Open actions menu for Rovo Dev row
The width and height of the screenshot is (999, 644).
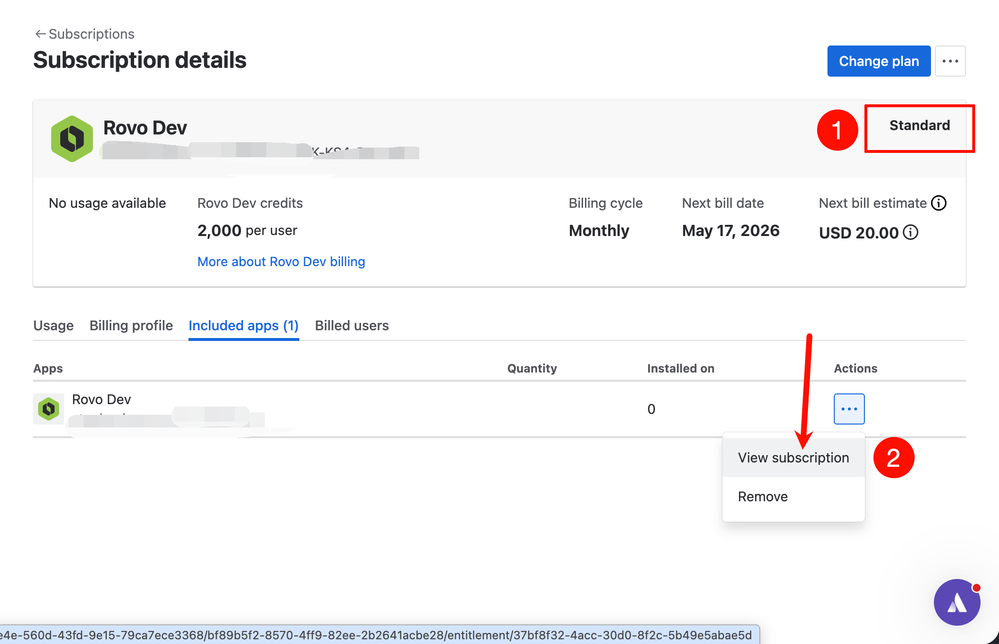click(x=849, y=409)
